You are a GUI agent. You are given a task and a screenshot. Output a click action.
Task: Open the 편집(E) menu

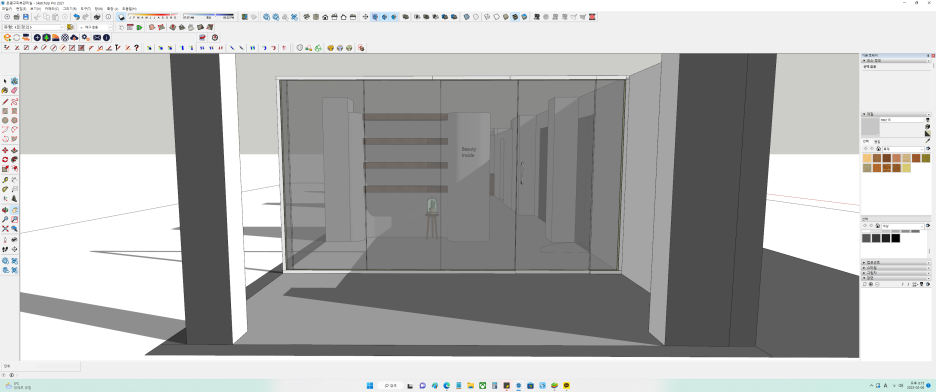click(21, 9)
